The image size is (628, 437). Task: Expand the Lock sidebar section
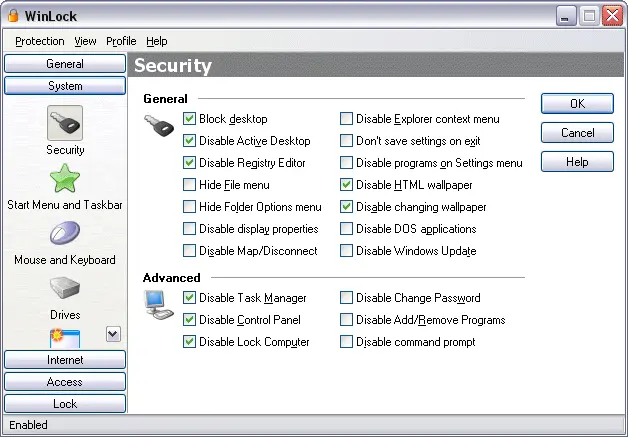point(65,404)
